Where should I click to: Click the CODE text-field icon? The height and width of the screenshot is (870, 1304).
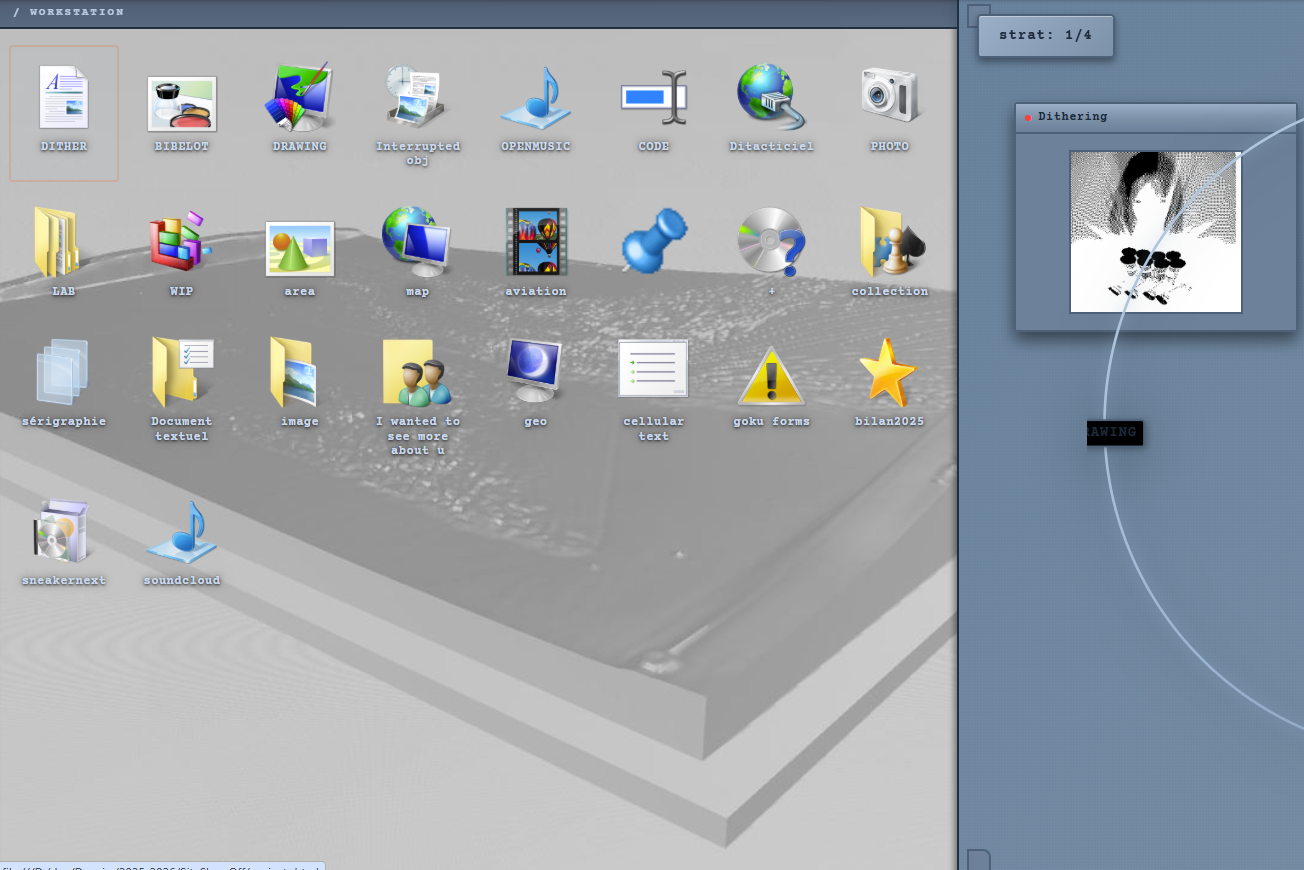coord(654,98)
